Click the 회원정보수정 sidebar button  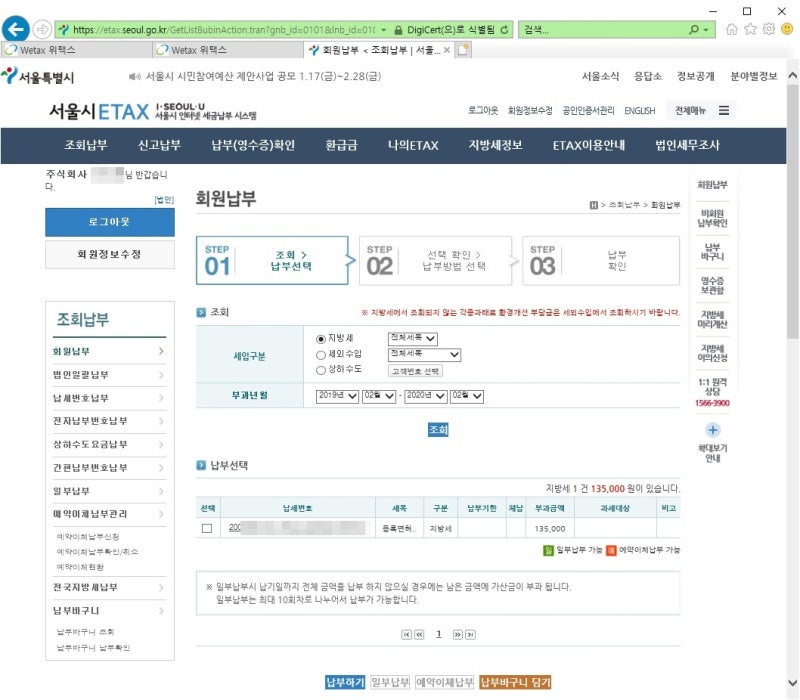pyautogui.click(x=110, y=255)
